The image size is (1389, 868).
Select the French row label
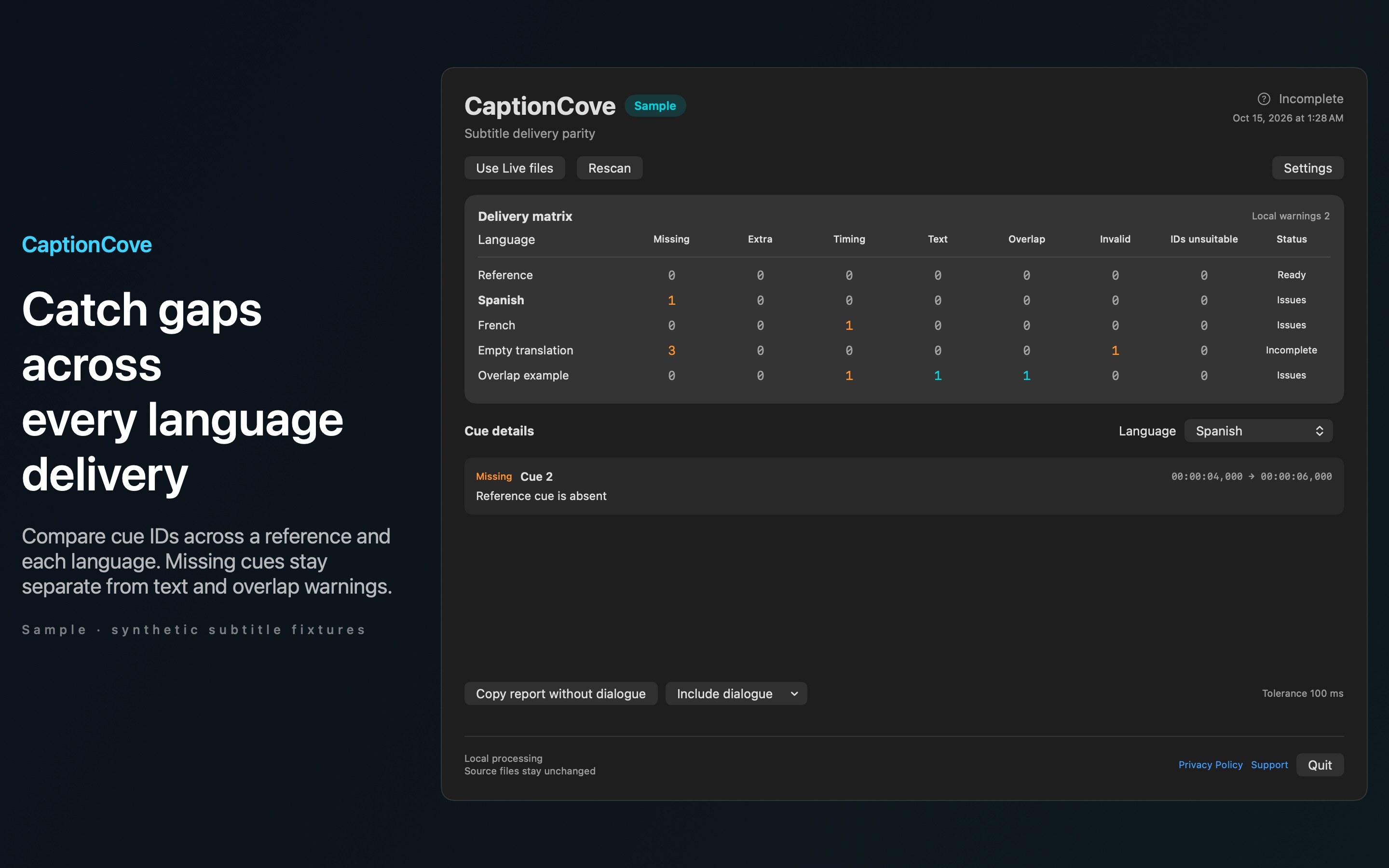pyautogui.click(x=496, y=325)
